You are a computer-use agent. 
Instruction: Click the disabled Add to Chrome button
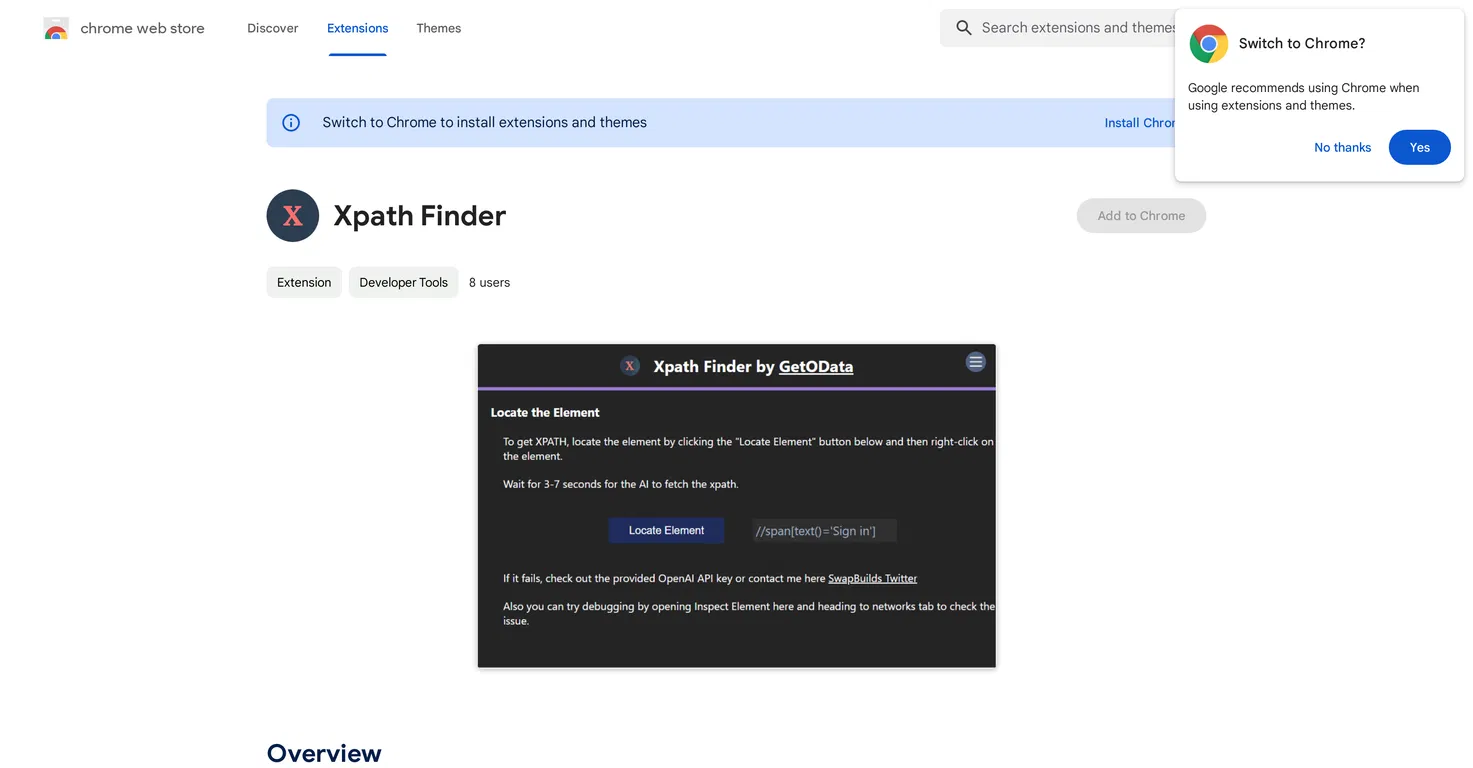pyautogui.click(x=1141, y=216)
